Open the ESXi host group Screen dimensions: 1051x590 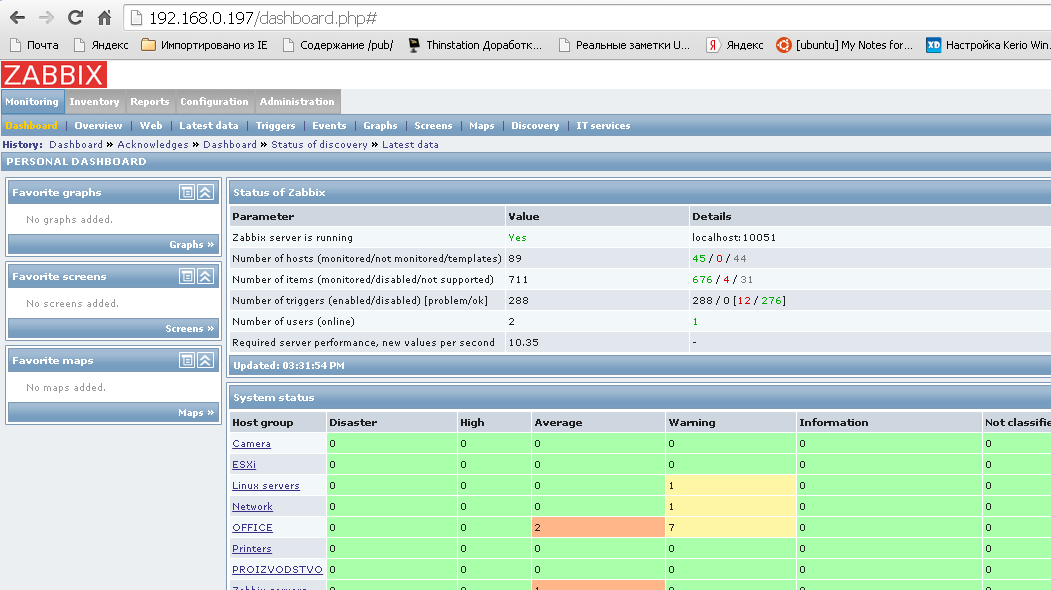point(244,465)
